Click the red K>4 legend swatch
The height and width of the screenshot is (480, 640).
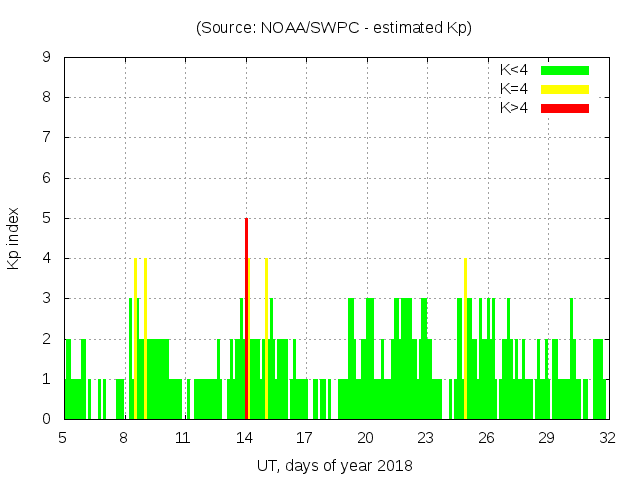coord(565,107)
